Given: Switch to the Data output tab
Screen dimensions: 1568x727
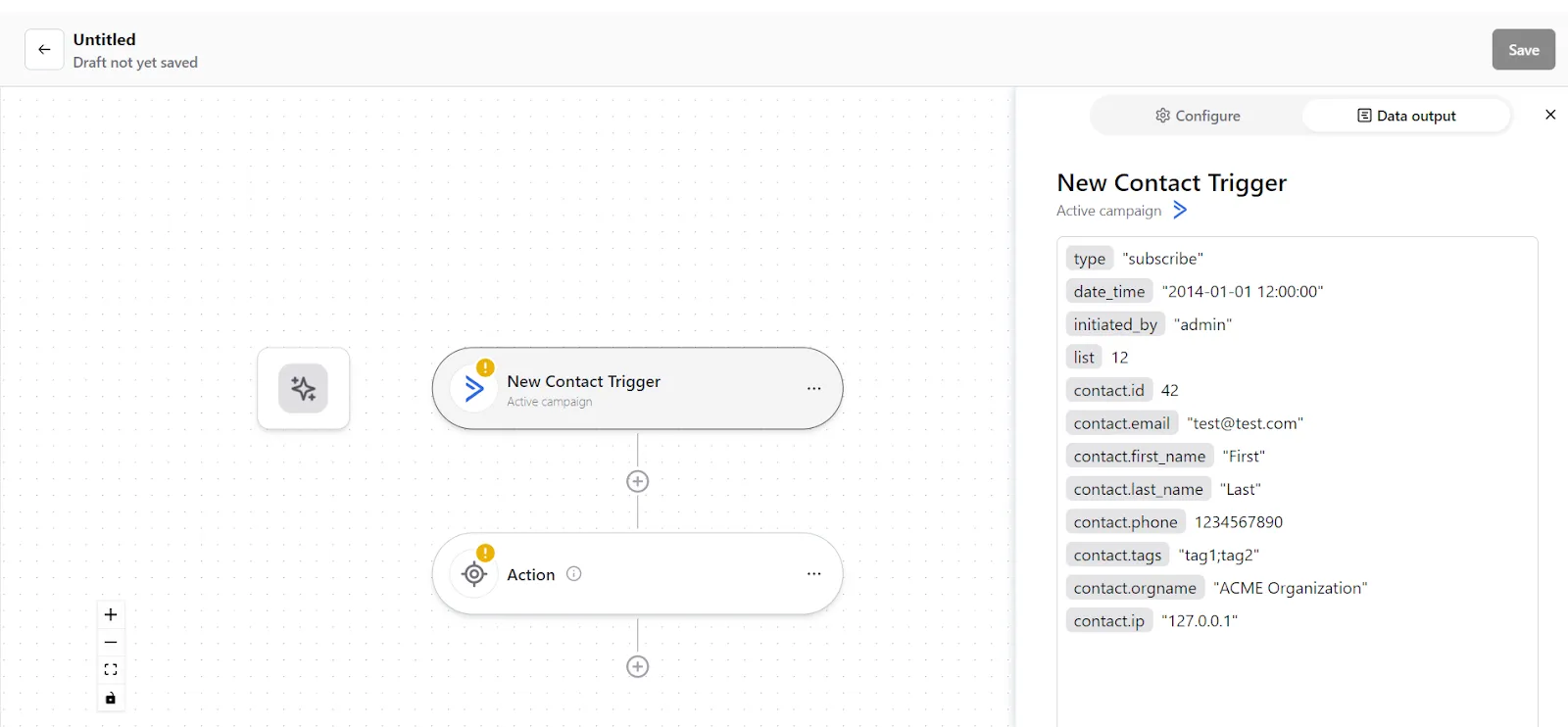Looking at the screenshot, I should pyautogui.click(x=1406, y=116).
